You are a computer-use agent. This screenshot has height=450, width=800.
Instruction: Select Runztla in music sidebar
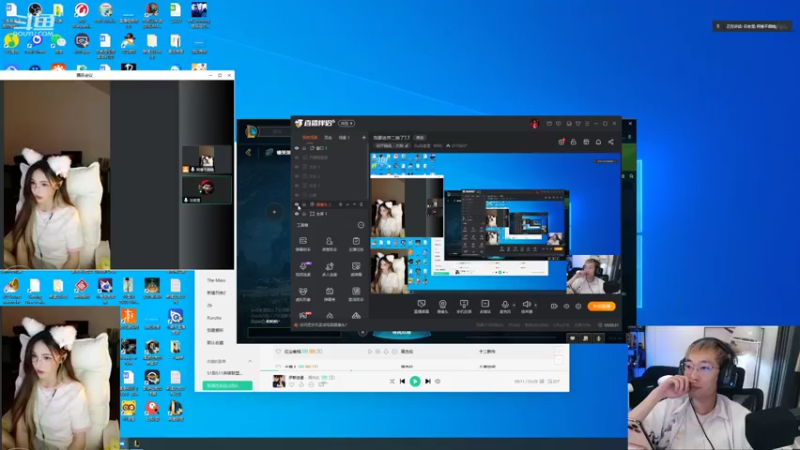(214, 318)
